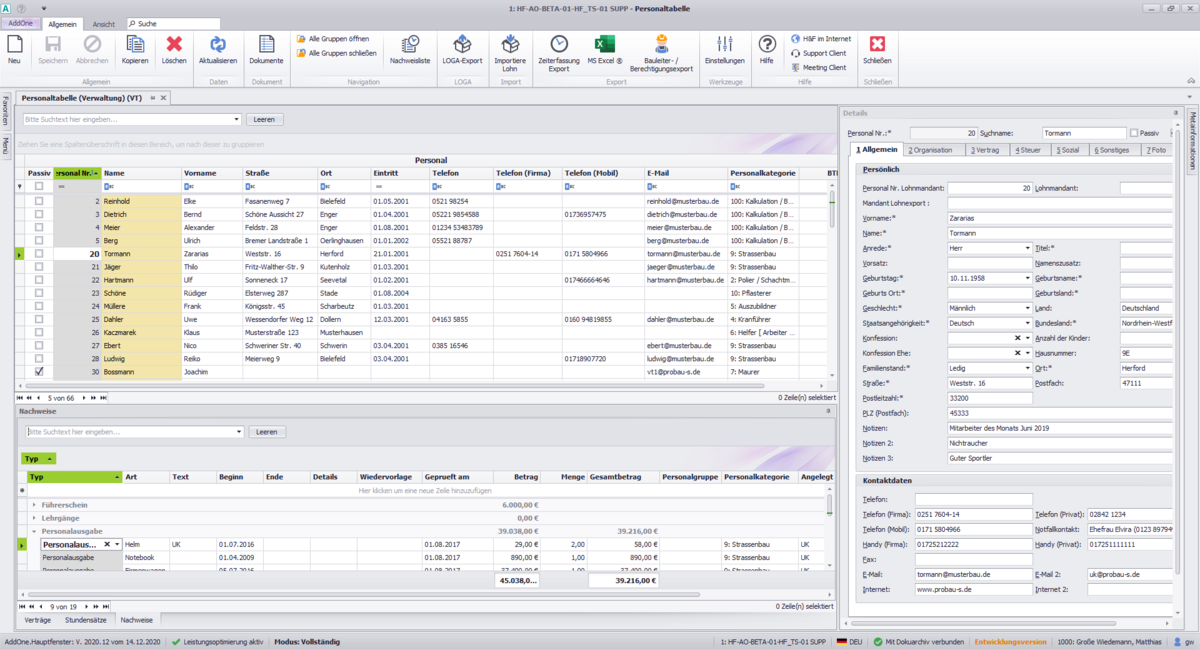Refresh data with the Aktualisieren icon

coord(218,48)
